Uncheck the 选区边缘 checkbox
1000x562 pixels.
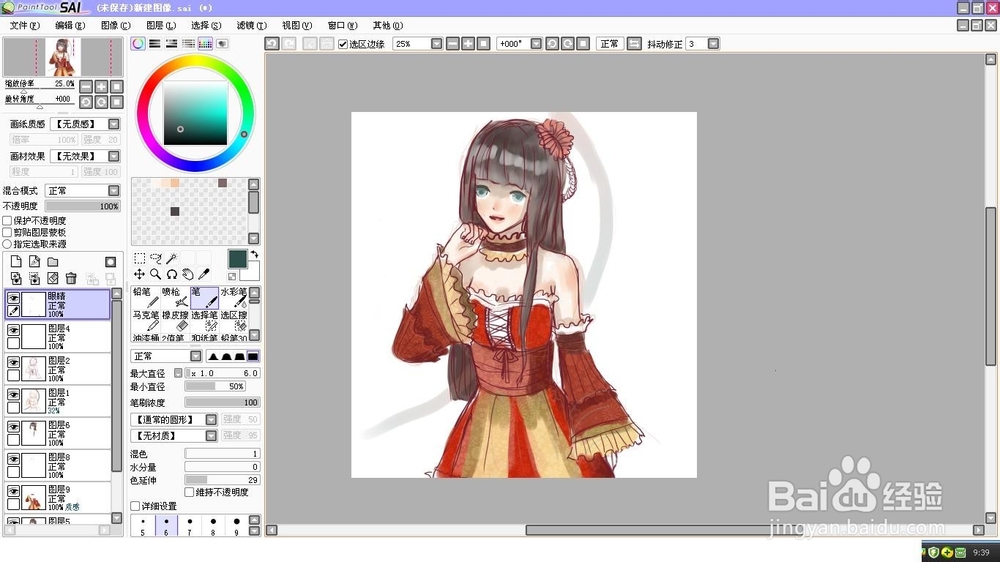click(343, 44)
